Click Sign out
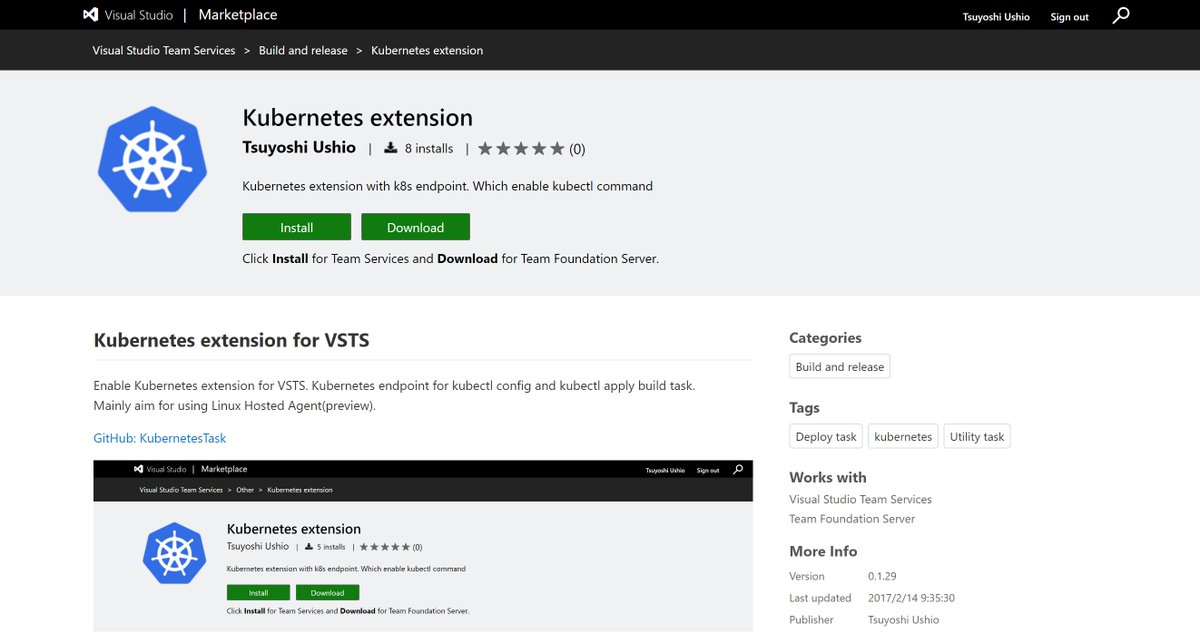Image resolution: width=1200 pixels, height=643 pixels. click(x=1069, y=17)
